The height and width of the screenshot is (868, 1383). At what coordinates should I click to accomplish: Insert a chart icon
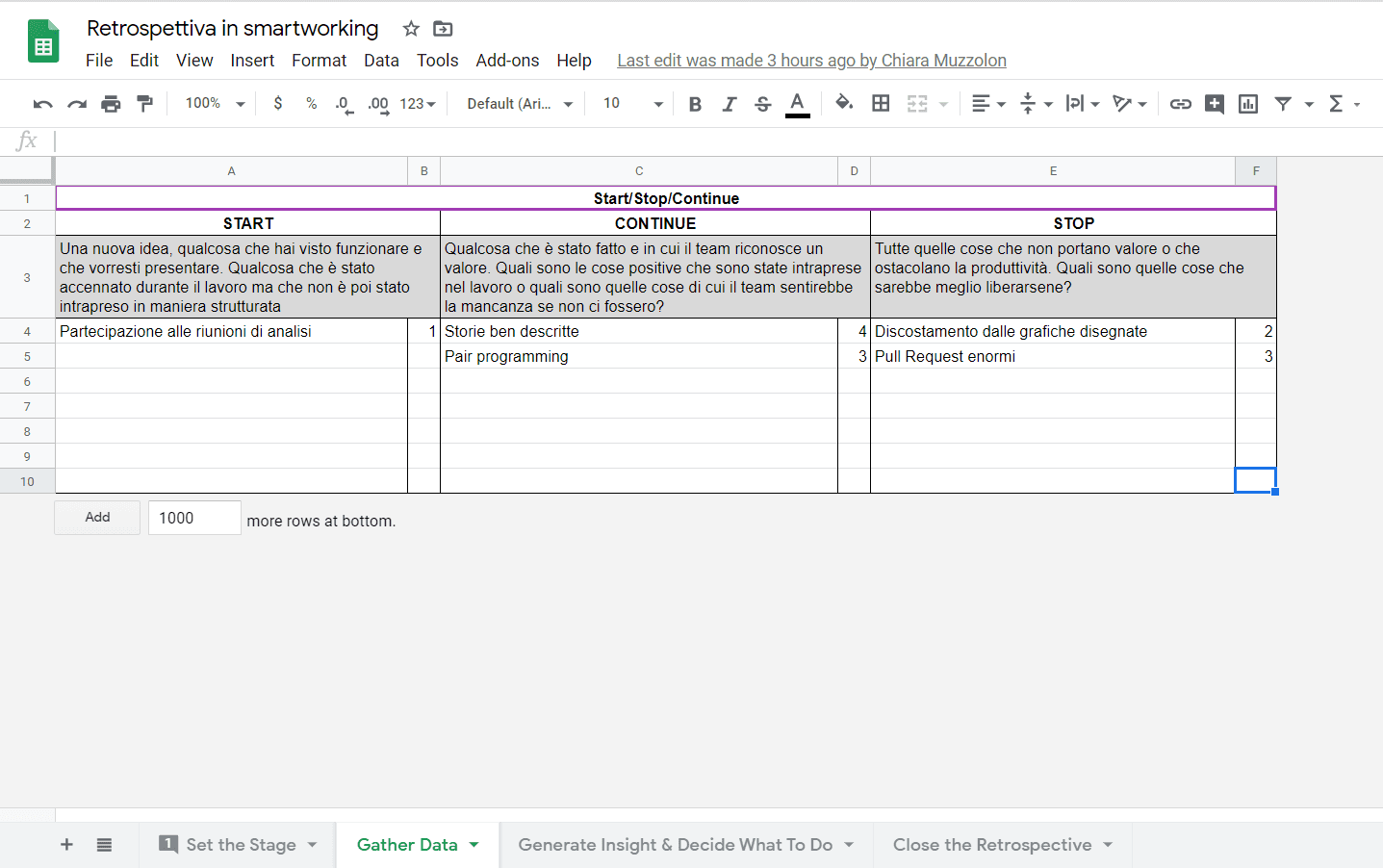(1248, 104)
